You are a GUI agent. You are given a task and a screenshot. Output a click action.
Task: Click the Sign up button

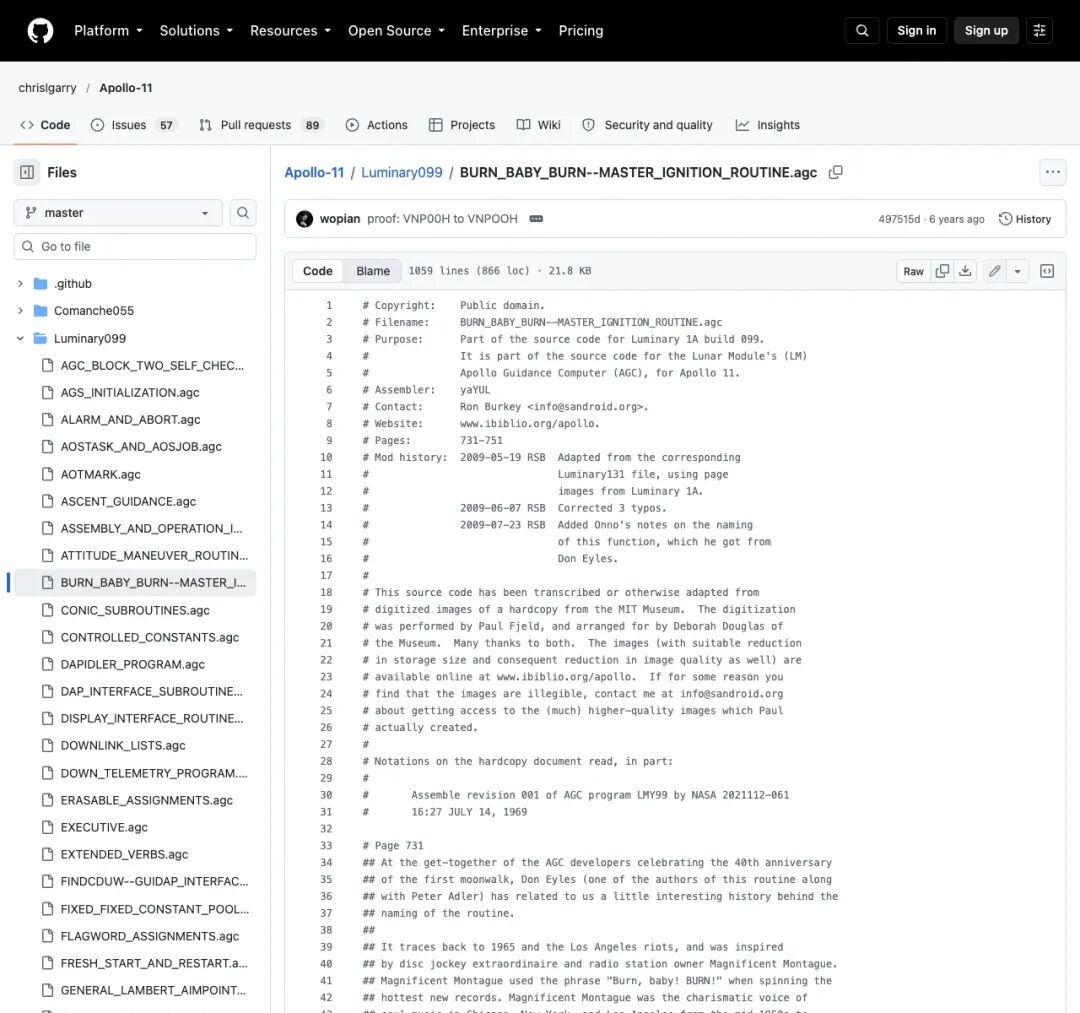(x=986, y=30)
